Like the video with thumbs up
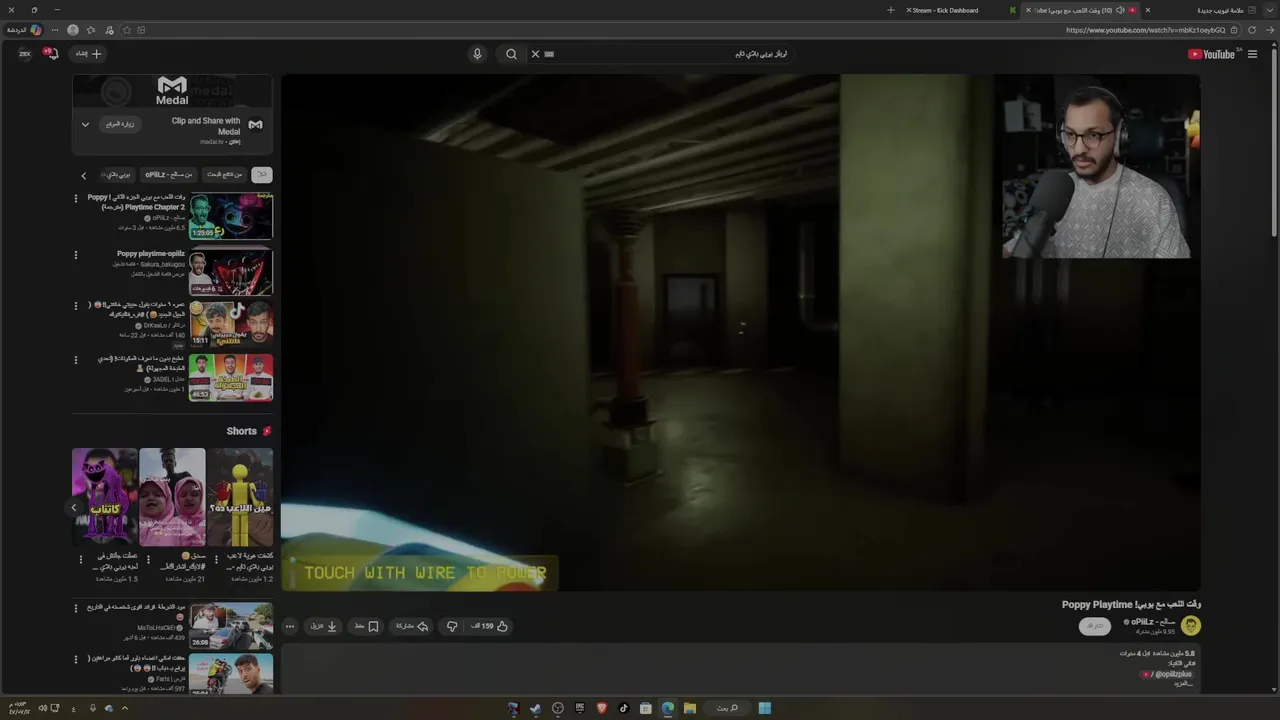1280x720 pixels. coord(490,626)
